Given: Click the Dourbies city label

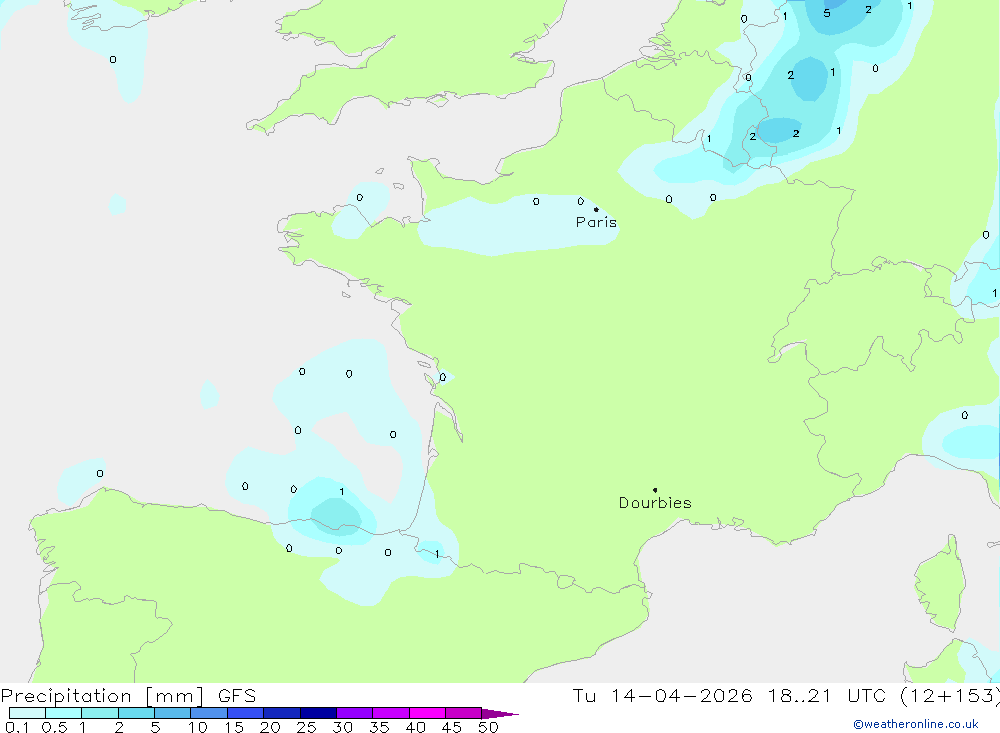Looking at the screenshot, I should 655,503.
